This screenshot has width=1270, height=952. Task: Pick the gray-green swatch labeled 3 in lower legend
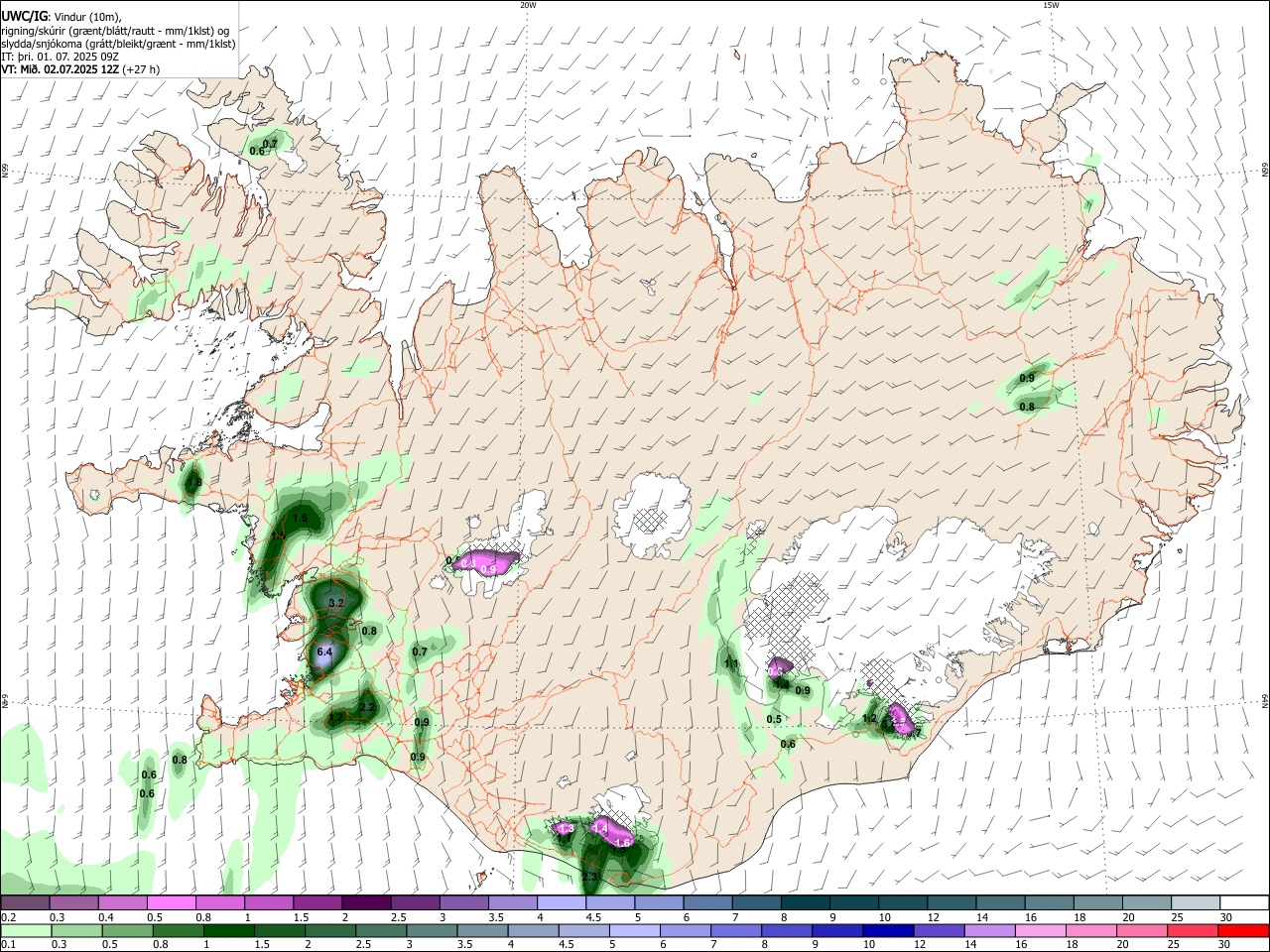coord(432,930)
